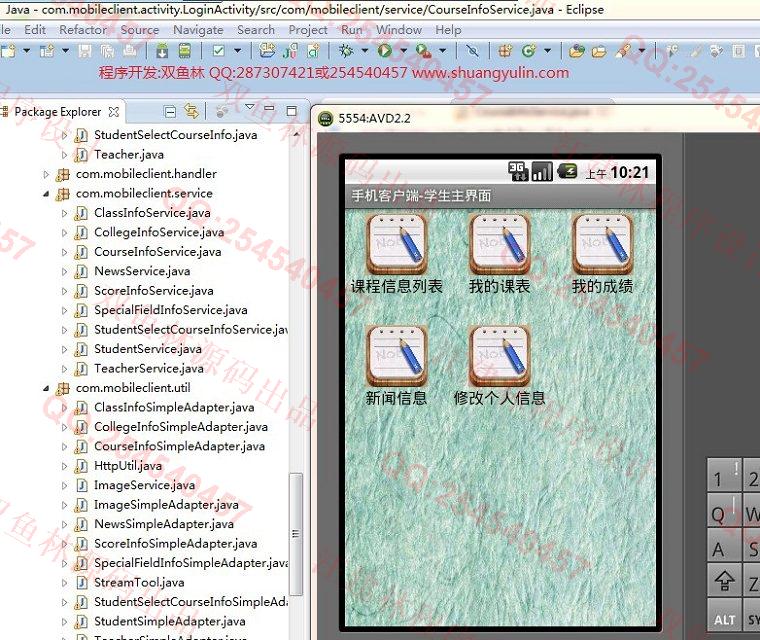The width and height of the screenshot is (760, 640).
Task: Click the Package Explorer vertical scrollbar
Action: click(x=296, y=534)
